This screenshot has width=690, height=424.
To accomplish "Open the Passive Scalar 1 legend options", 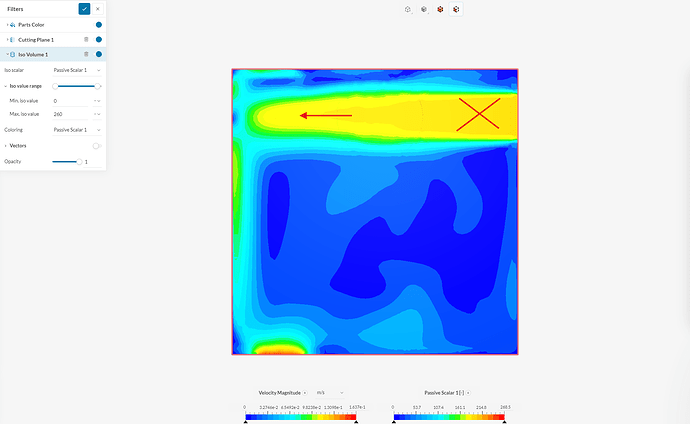I will 468,393.
